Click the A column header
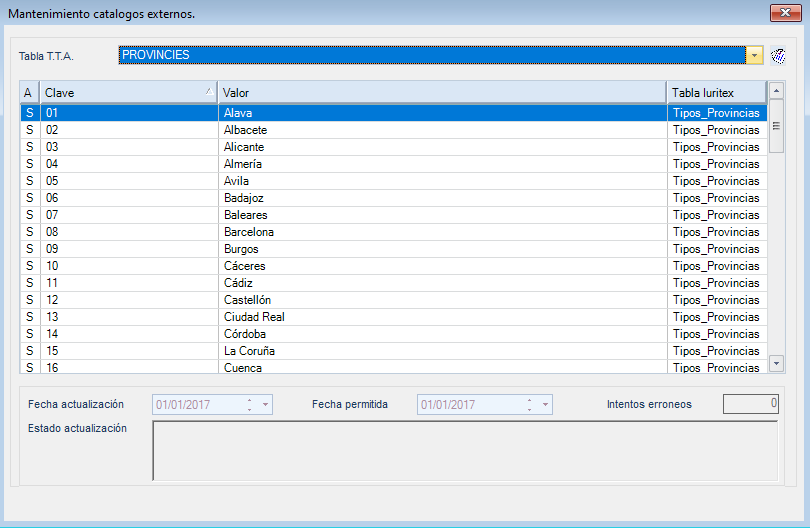Viewport: 810px width, 528px height. (29, 93)
